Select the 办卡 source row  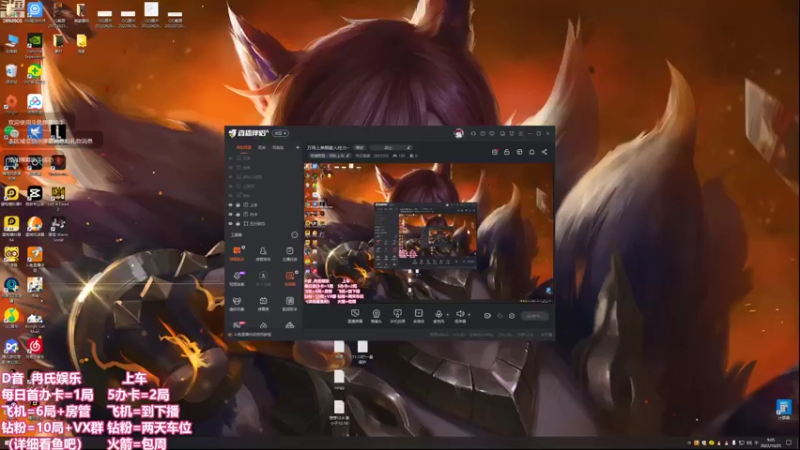coord(264,214)
